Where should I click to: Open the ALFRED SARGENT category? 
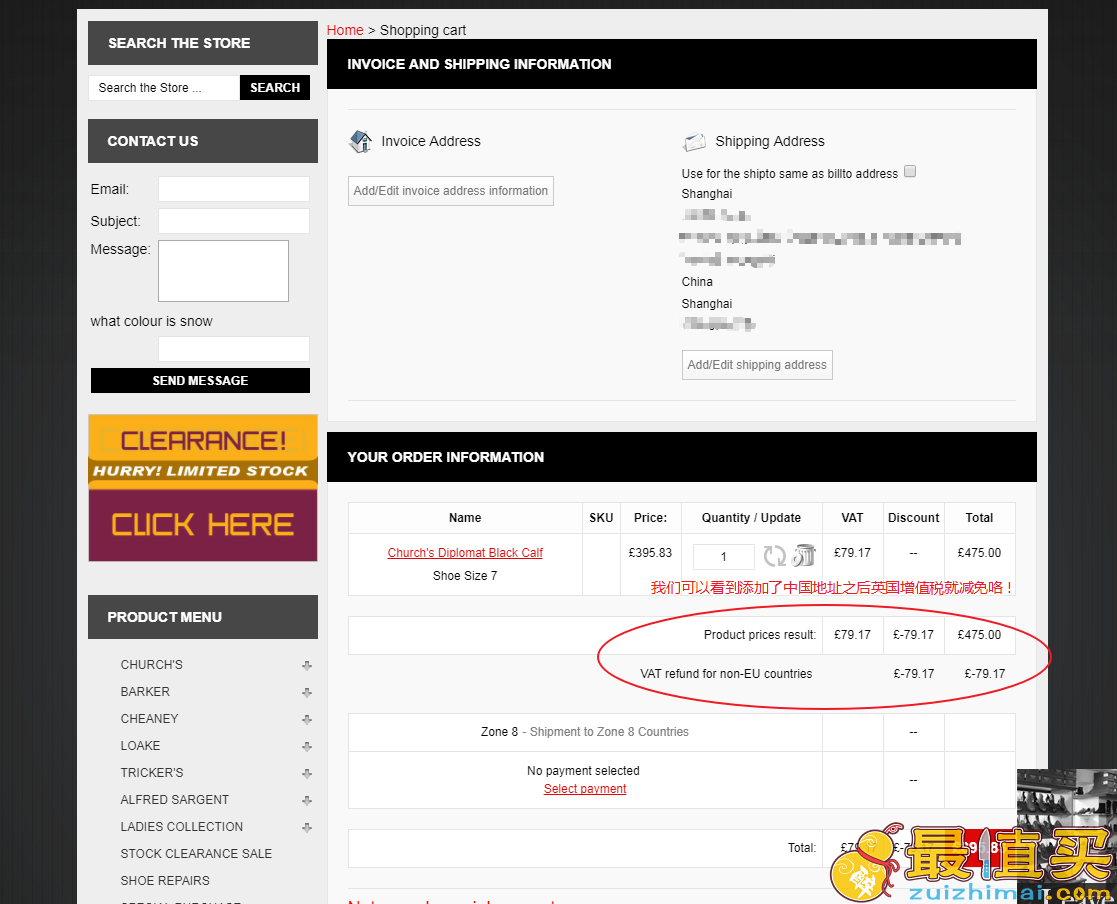(175, 800)
